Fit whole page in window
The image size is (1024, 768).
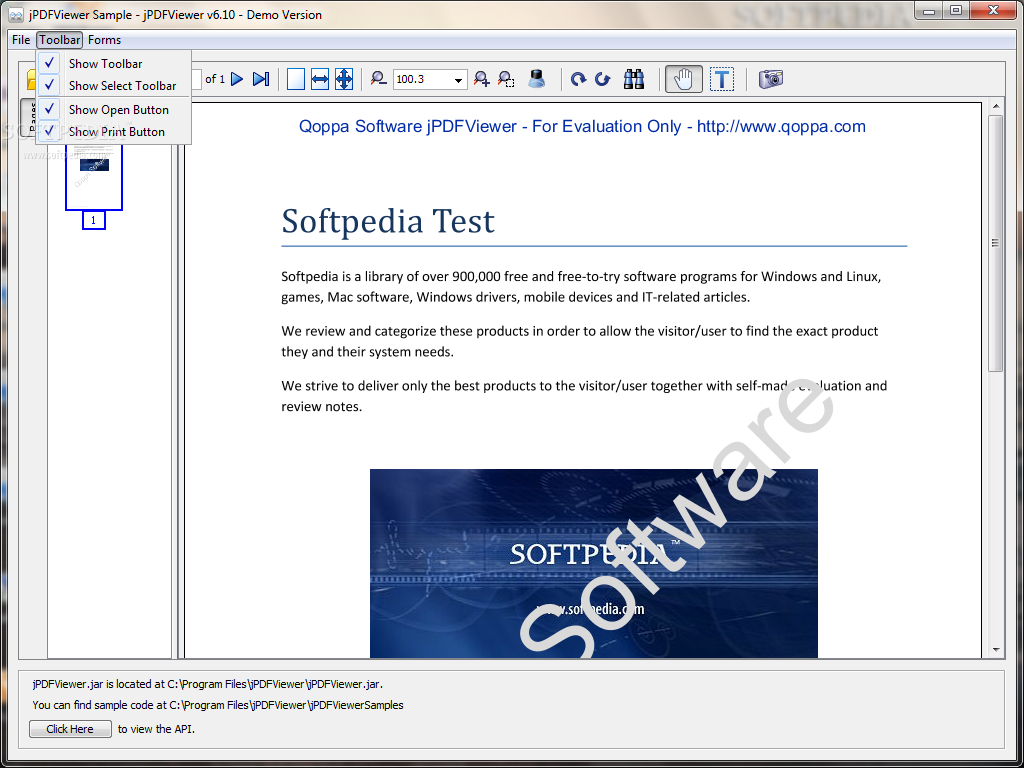coord(344,79)
